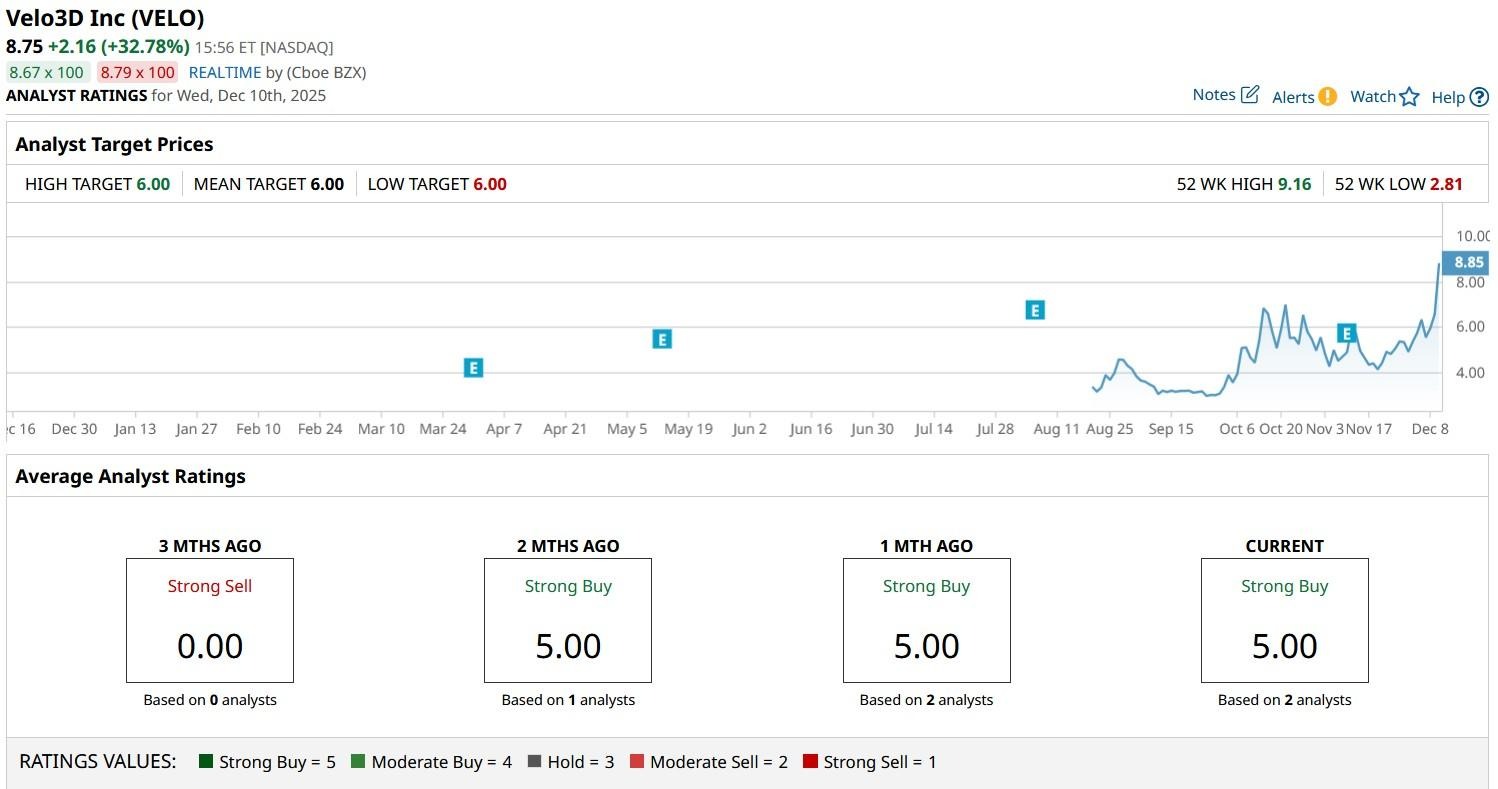Screen dimensions: 1498x789
Task: Click the Watch star icon
Action: 1409,97
